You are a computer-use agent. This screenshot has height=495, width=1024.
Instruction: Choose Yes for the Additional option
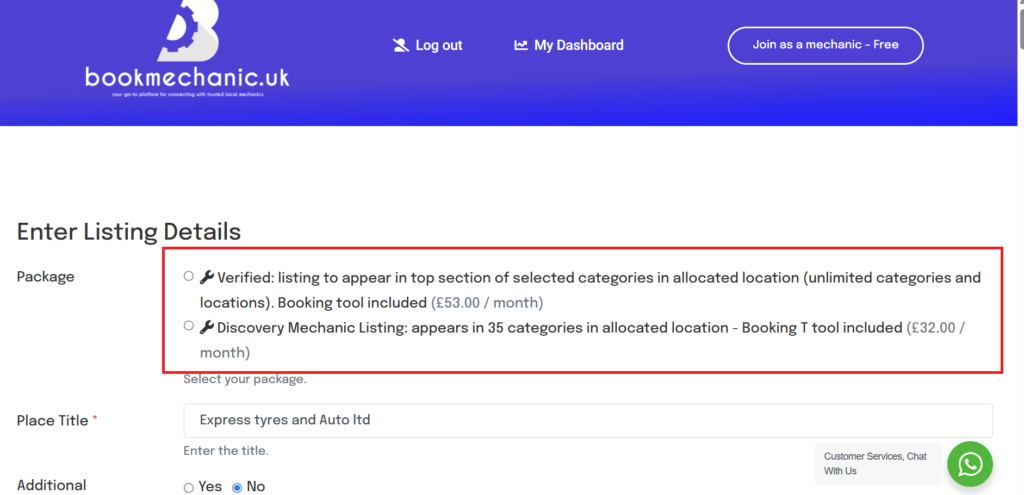pyautogui.click(x=189, y=488)
